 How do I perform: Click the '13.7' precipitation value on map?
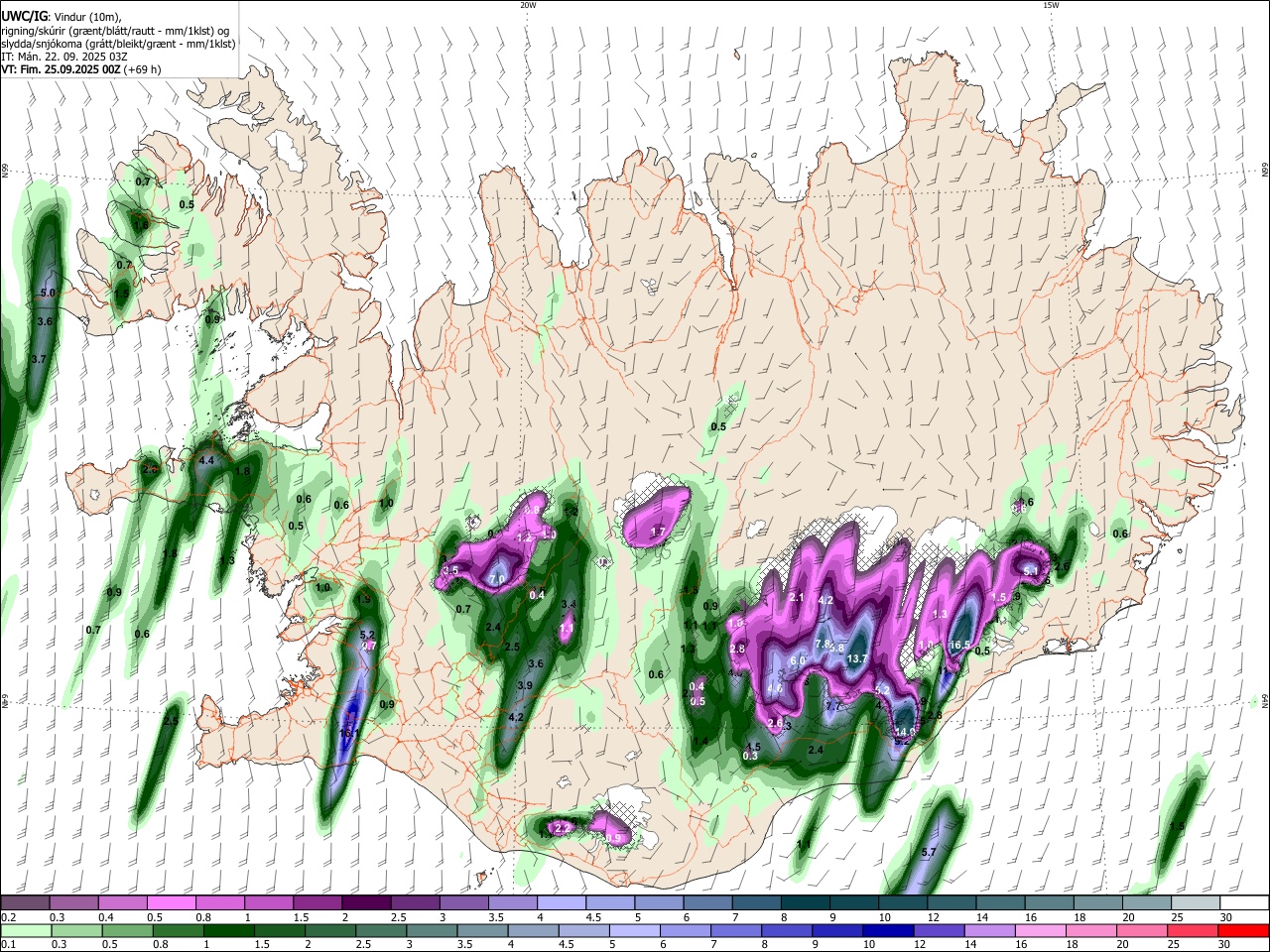[857, 659]
